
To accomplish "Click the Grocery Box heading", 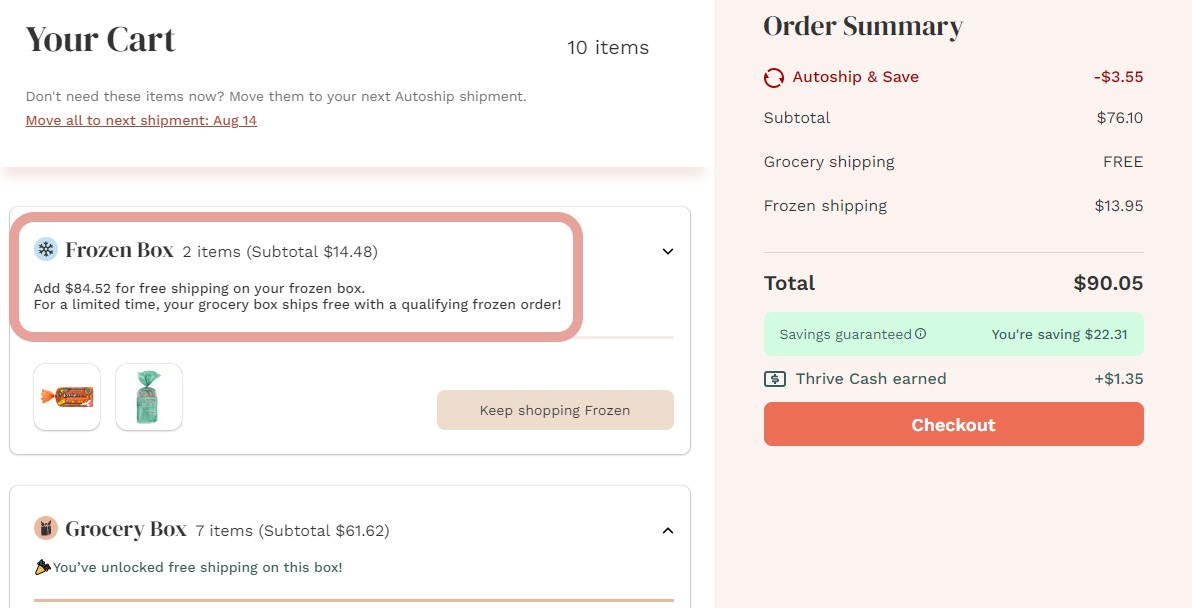I will tap(126, 529).
